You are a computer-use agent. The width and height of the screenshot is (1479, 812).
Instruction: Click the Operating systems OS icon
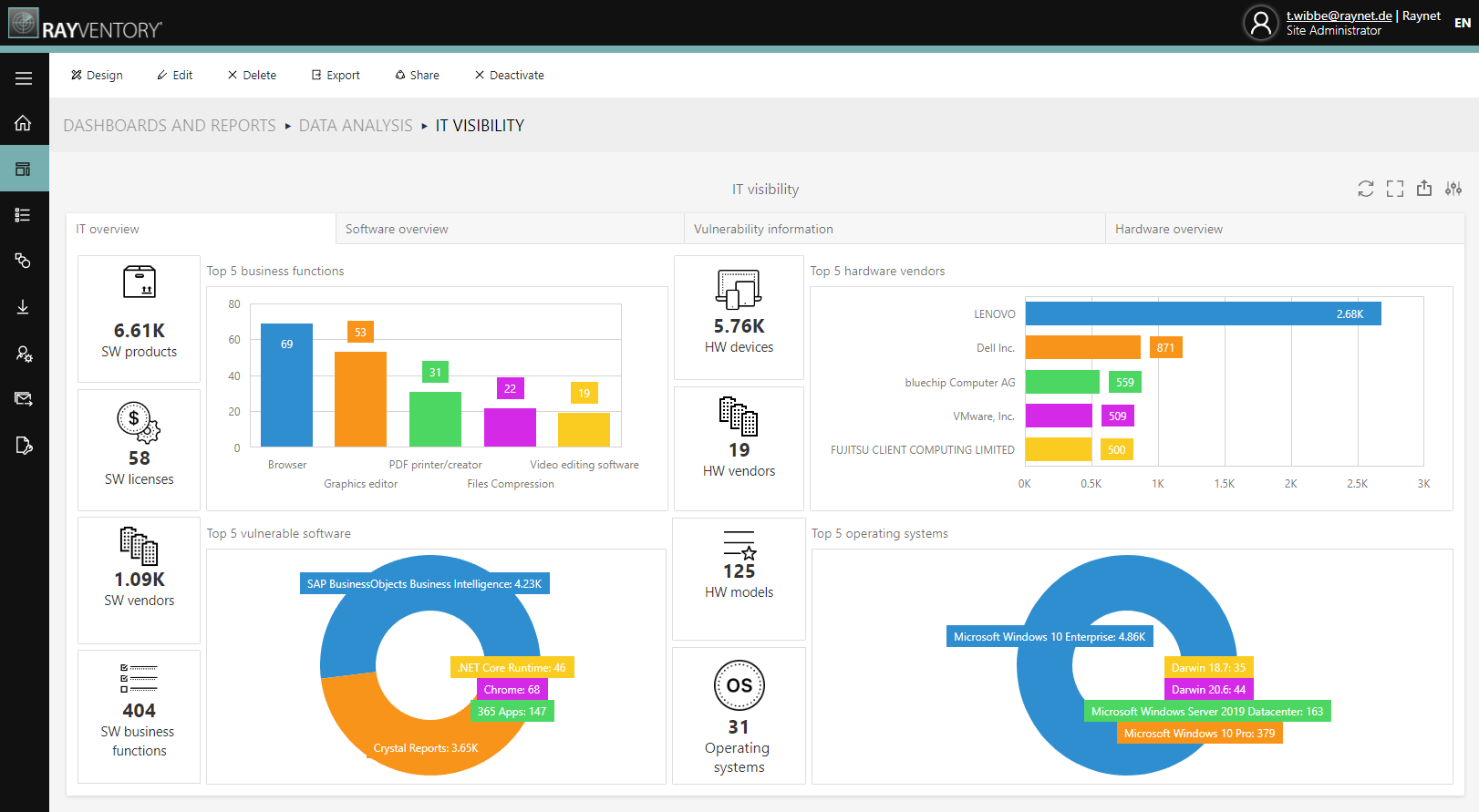tap(739, 685)
